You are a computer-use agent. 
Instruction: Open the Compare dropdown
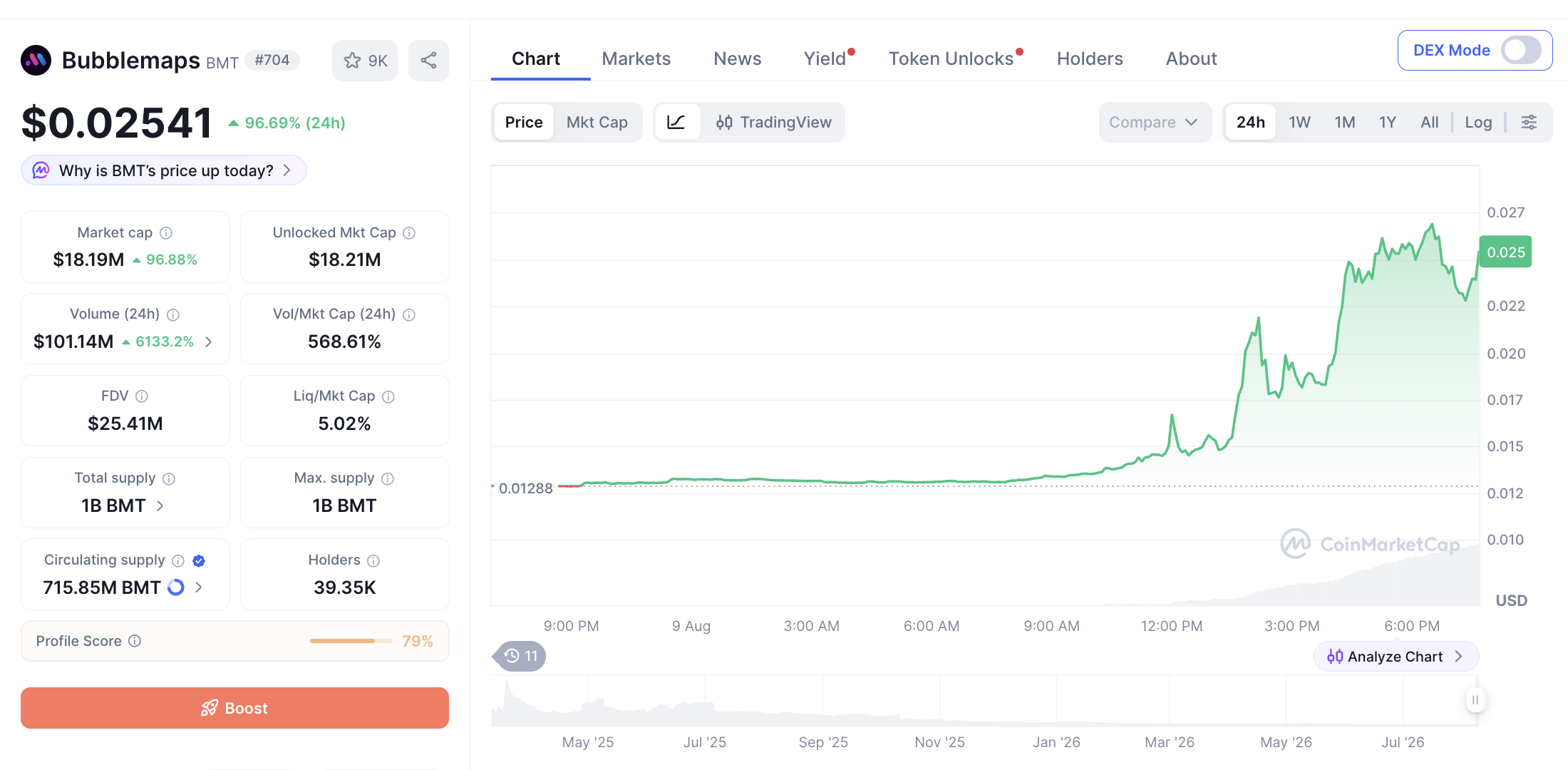pyautogui.click(x=1155, y=123)
